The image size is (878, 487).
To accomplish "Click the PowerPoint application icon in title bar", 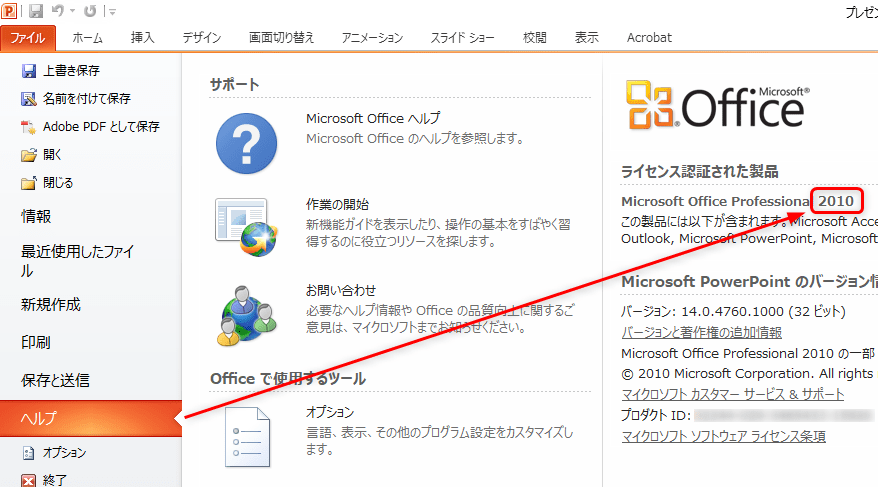I will click(x=8, y=10).
